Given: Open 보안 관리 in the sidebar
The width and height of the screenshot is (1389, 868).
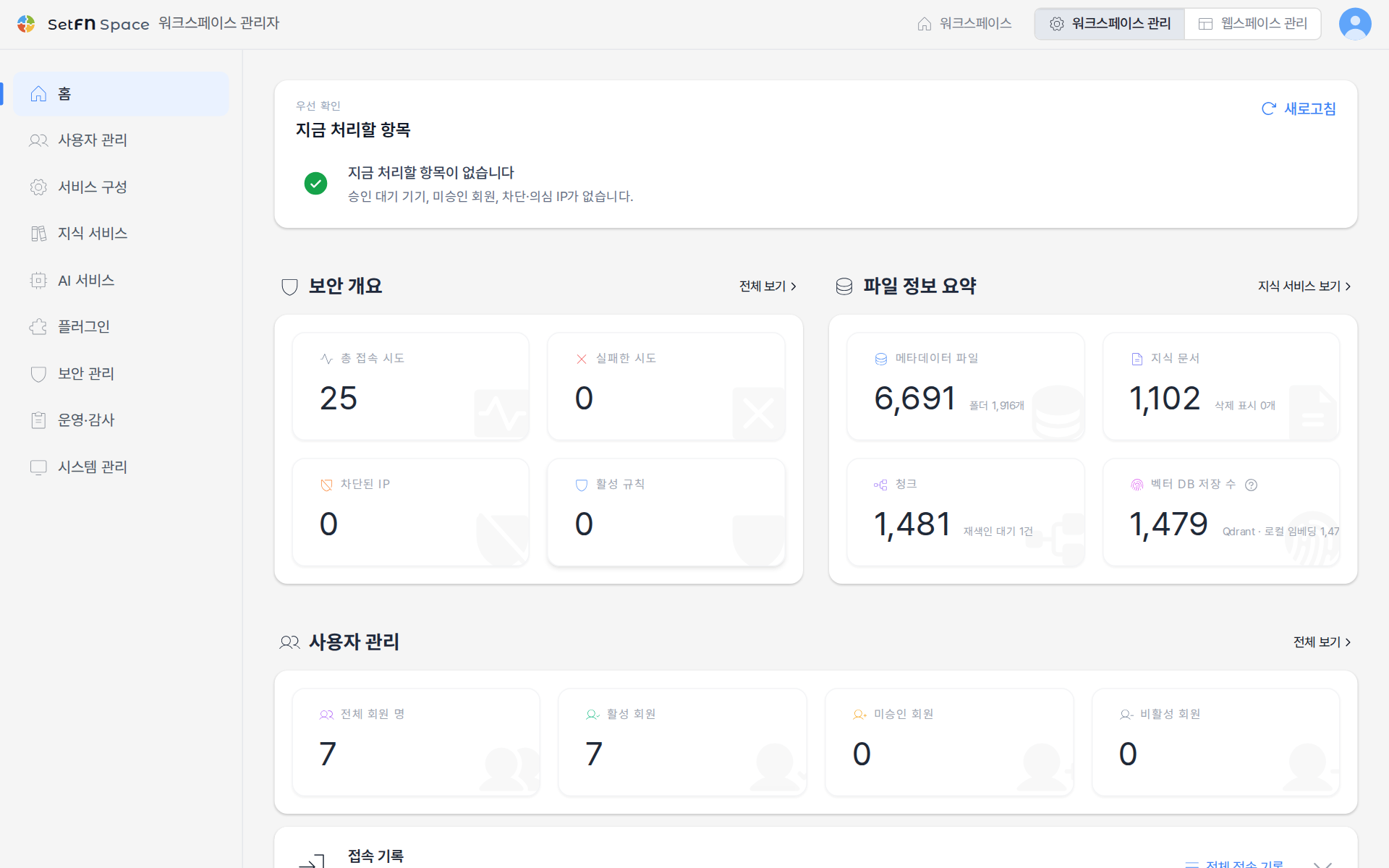Looking at the screenshot, I should click(121, 374).
